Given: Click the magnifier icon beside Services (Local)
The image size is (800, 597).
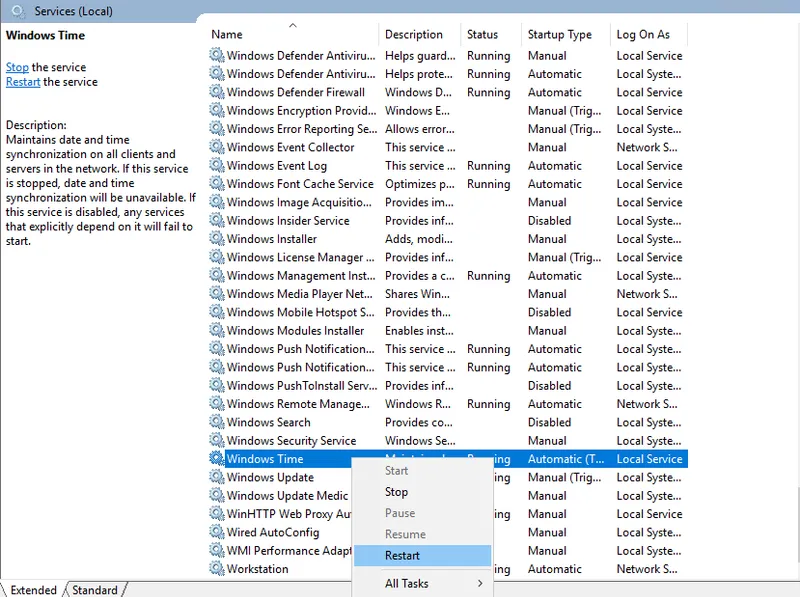Looking at the screenshot, I should tap(15, 11).
